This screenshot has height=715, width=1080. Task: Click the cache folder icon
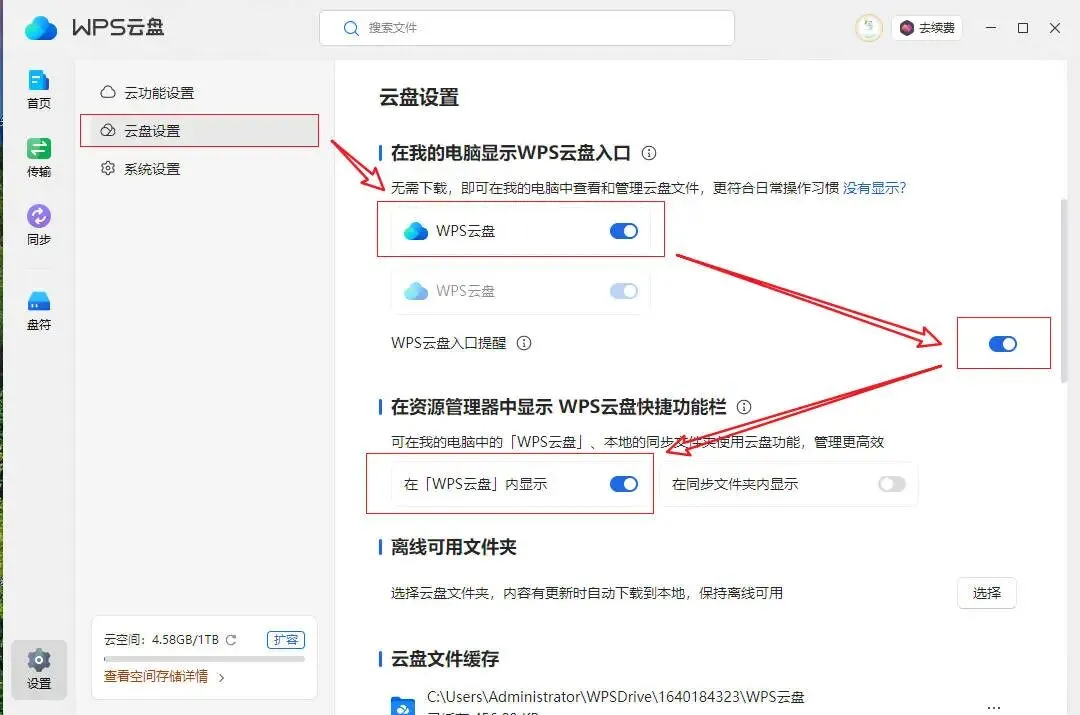[x=403, y=705]
